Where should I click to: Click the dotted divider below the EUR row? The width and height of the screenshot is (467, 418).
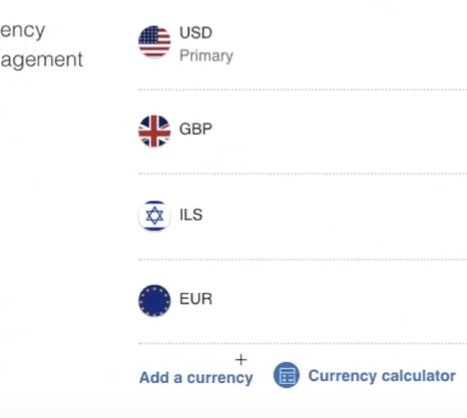(303, 343)
